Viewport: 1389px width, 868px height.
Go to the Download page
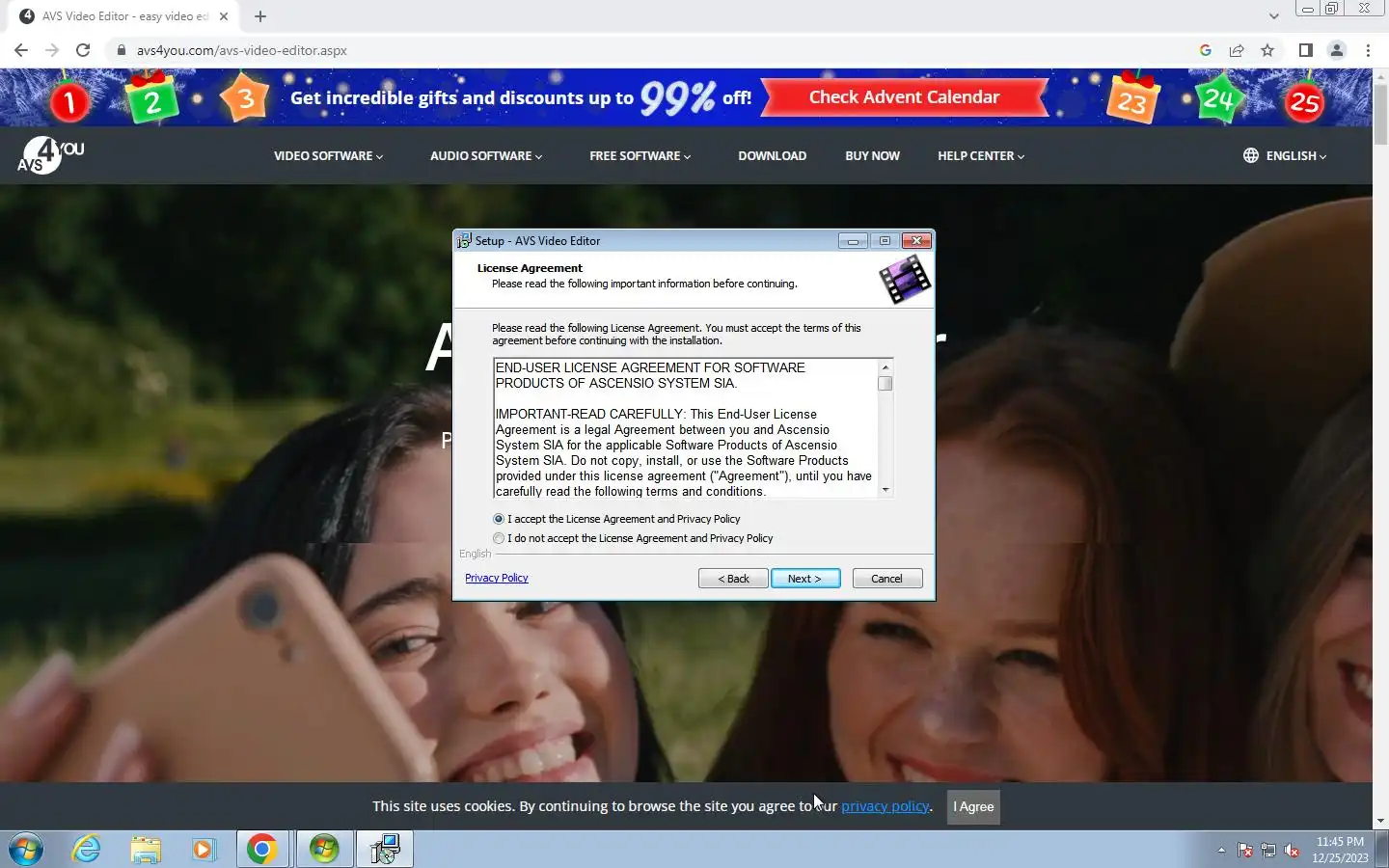772,155
